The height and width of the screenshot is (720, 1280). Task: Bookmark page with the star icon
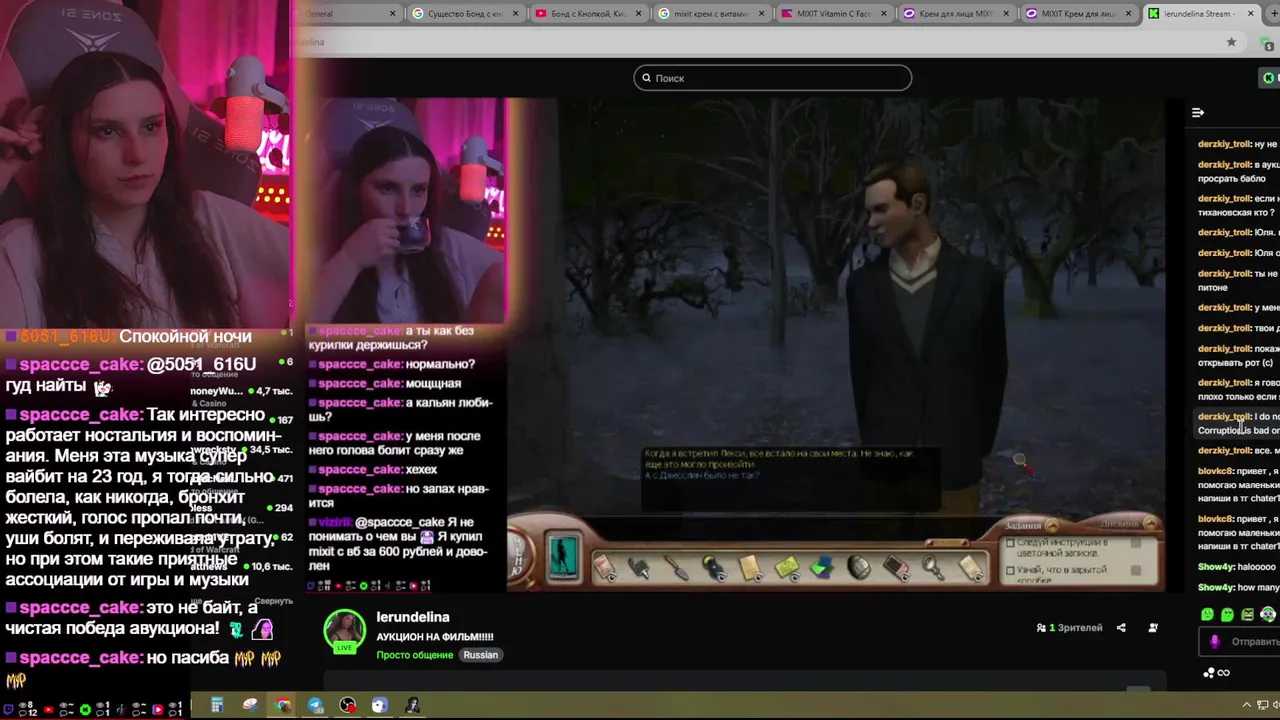point(1231,42)
